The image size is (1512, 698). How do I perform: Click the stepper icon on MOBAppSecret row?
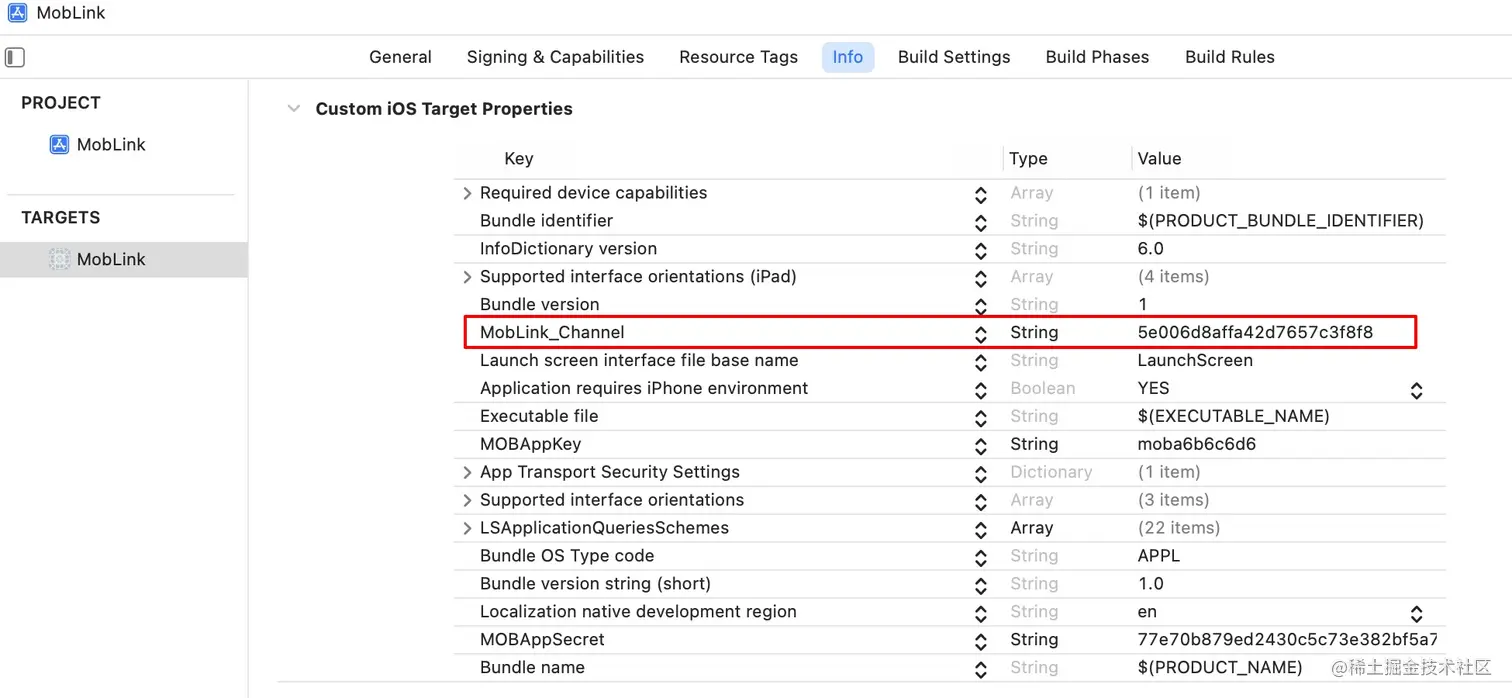pos(981,640)
